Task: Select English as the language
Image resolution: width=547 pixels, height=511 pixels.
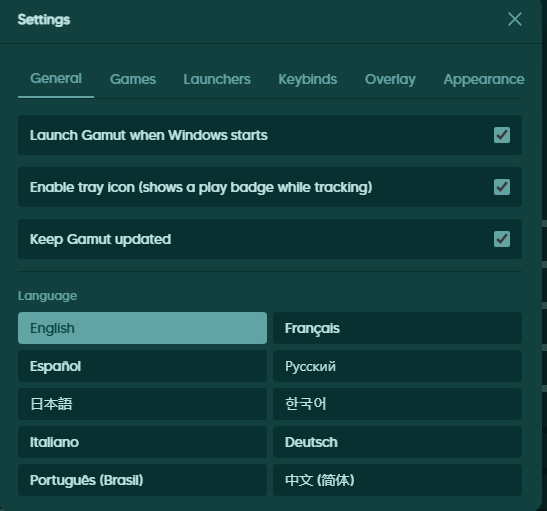Action: 142,328
